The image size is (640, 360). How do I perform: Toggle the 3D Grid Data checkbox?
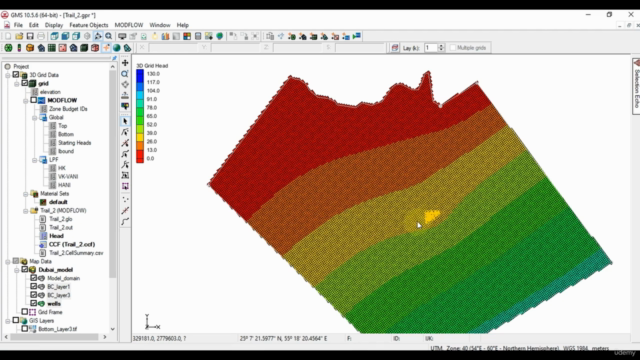[16, 75]
